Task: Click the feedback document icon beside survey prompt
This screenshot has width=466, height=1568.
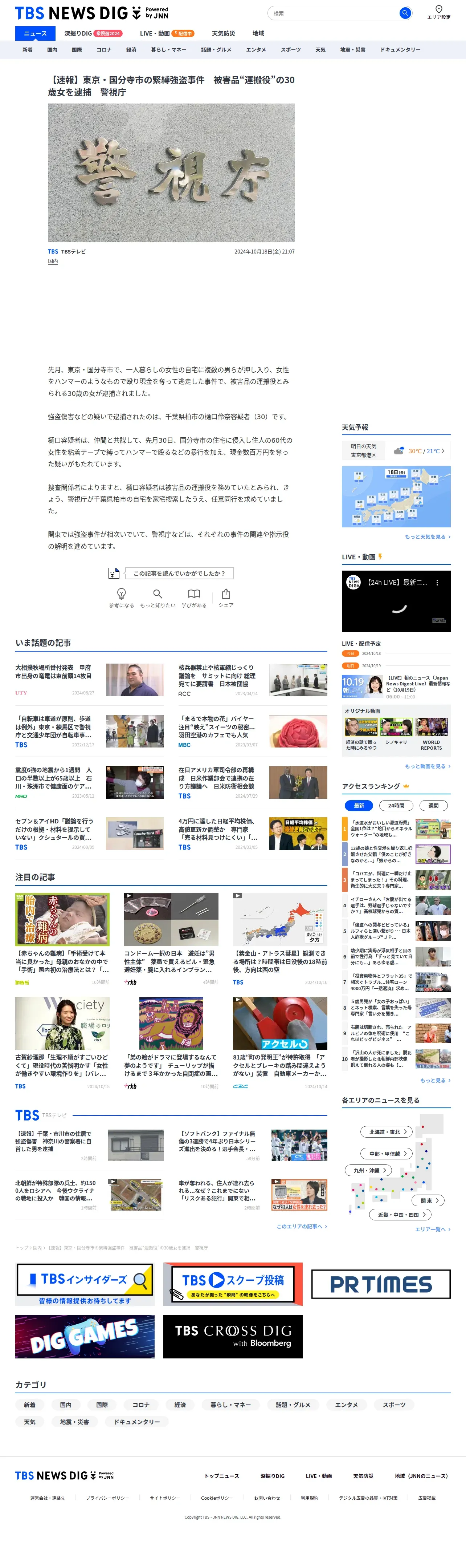Action: pyautogui.click(x=114, y=573)
